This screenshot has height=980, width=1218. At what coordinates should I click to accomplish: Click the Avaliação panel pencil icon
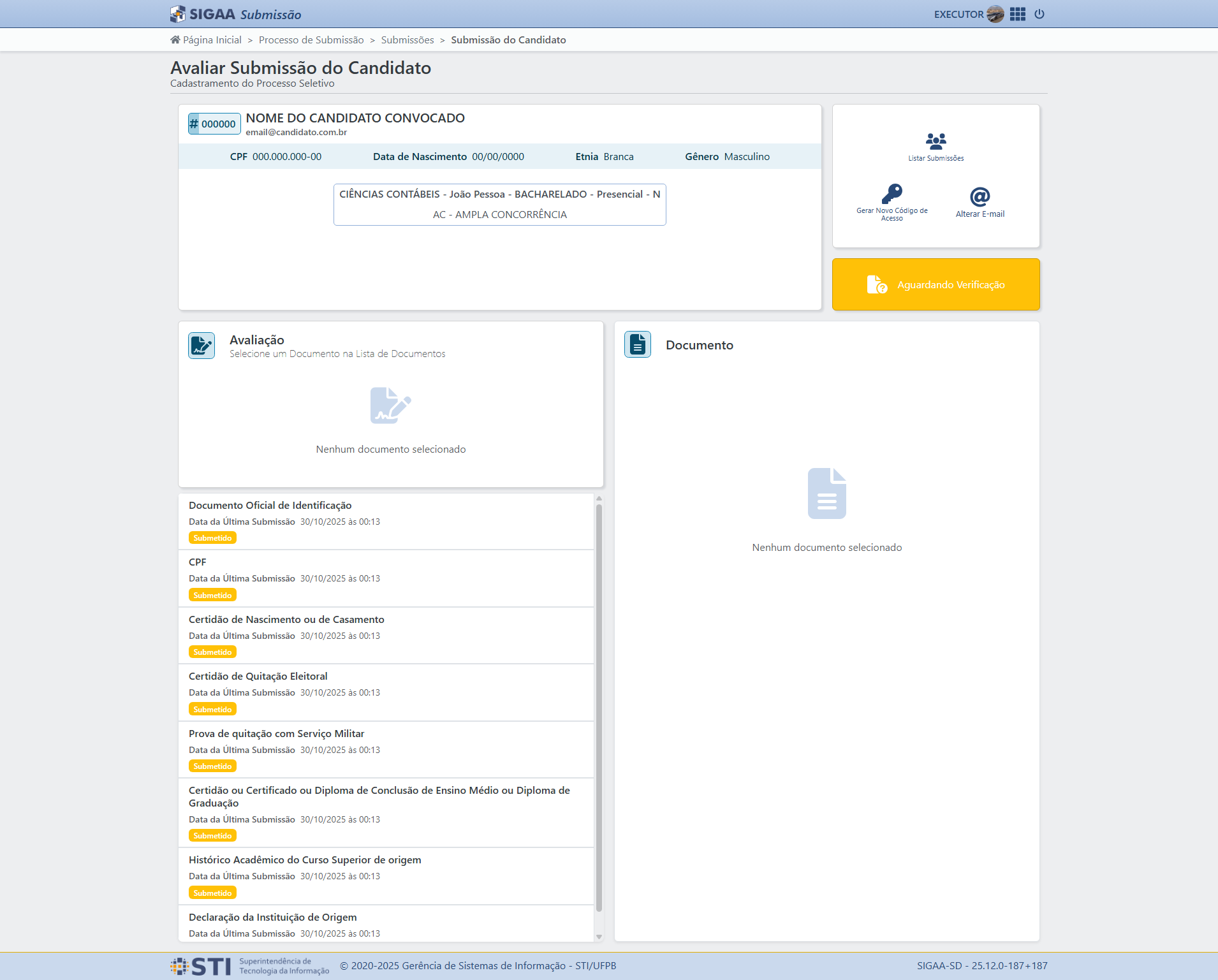coord(201,345)
